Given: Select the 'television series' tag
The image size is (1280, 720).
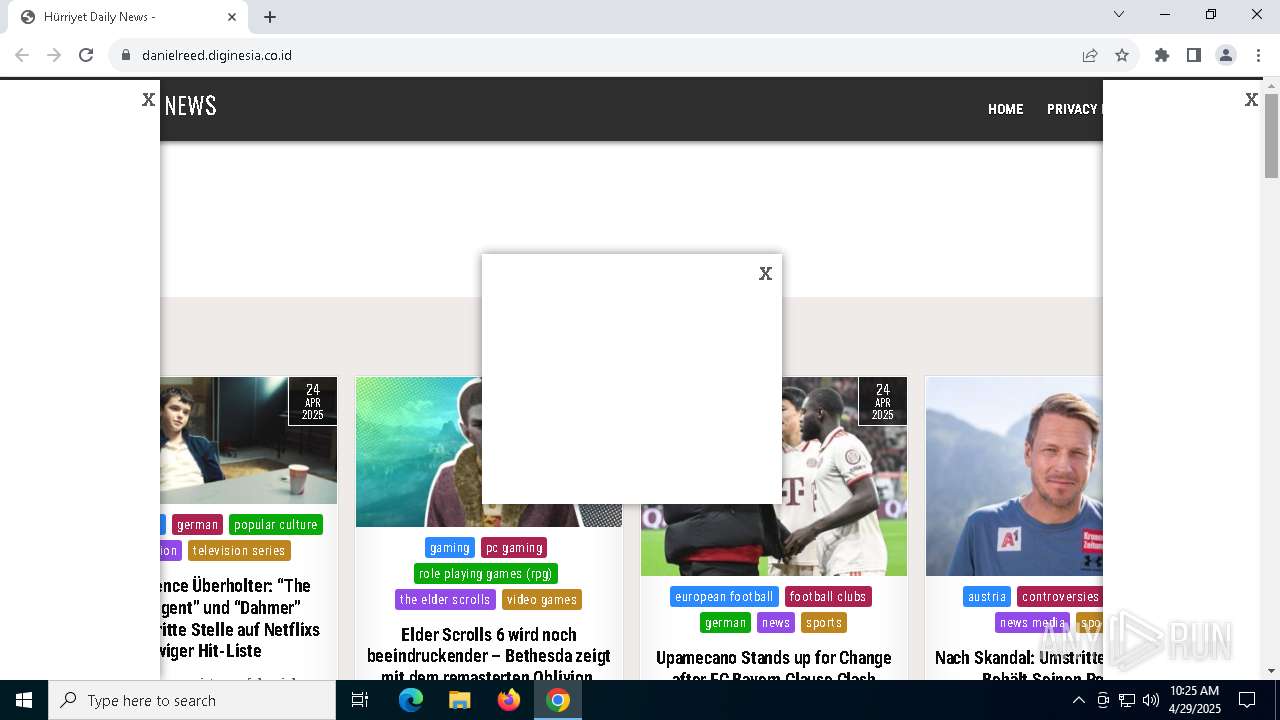Looking at the screenshot, I should click(239, 551).
